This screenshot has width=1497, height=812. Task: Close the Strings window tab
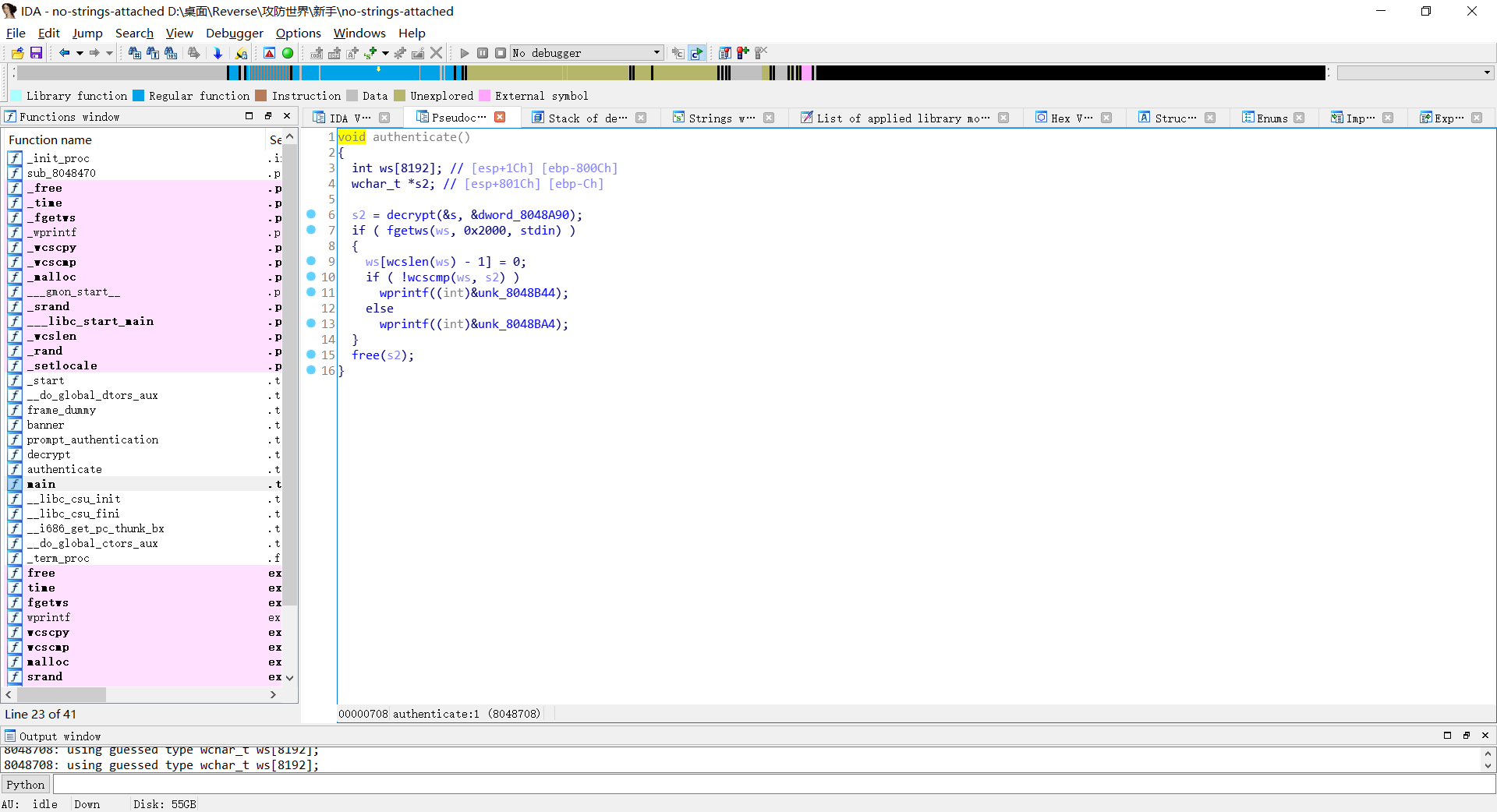click(769, 118)
